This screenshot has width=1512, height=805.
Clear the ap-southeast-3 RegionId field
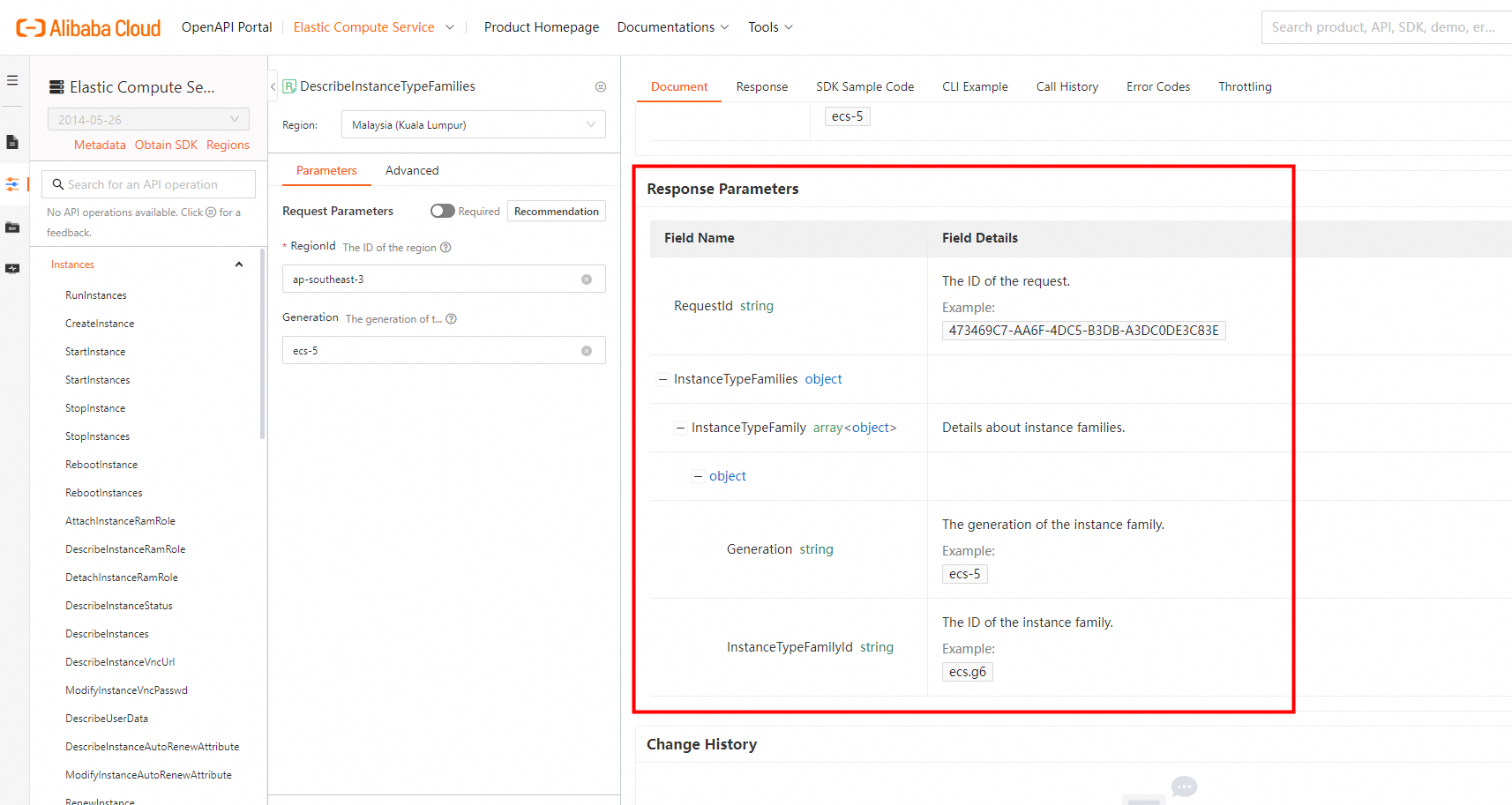tap(587, 280)
